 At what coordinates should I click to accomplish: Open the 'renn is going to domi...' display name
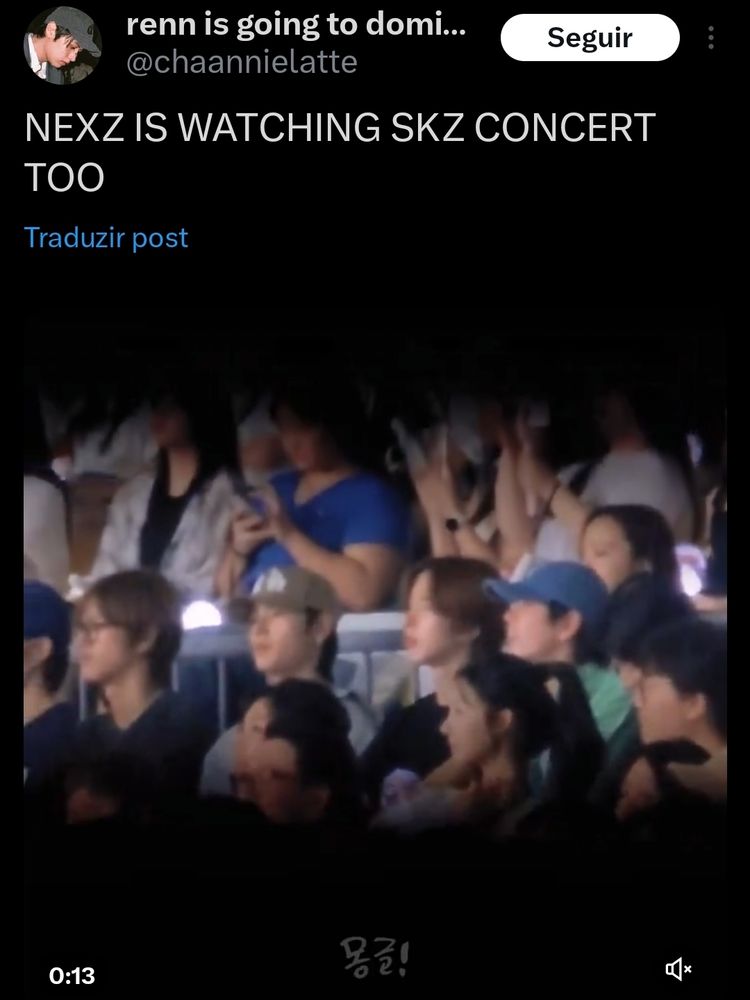[296, 26]
